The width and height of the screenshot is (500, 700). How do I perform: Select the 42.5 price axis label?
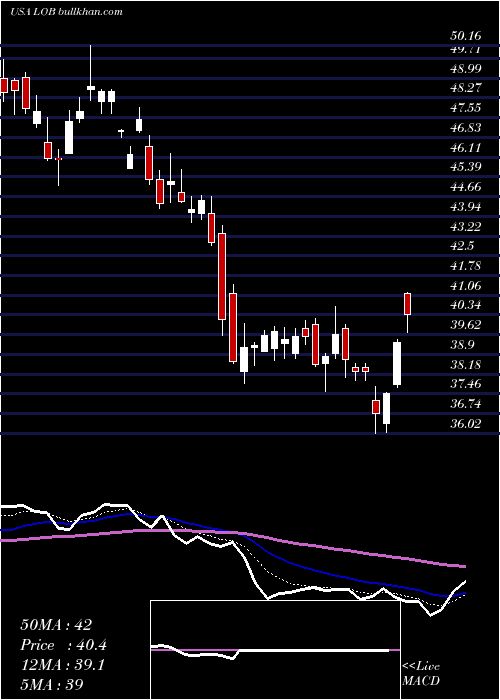(462, 246)
